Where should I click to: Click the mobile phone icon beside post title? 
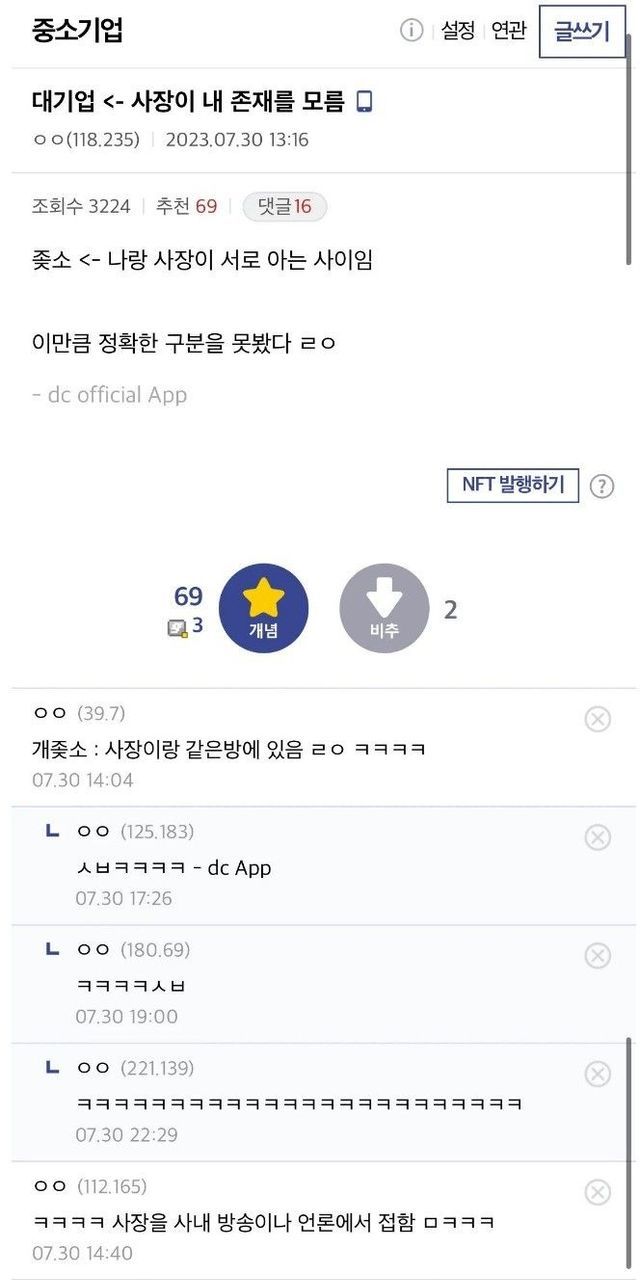364,101
